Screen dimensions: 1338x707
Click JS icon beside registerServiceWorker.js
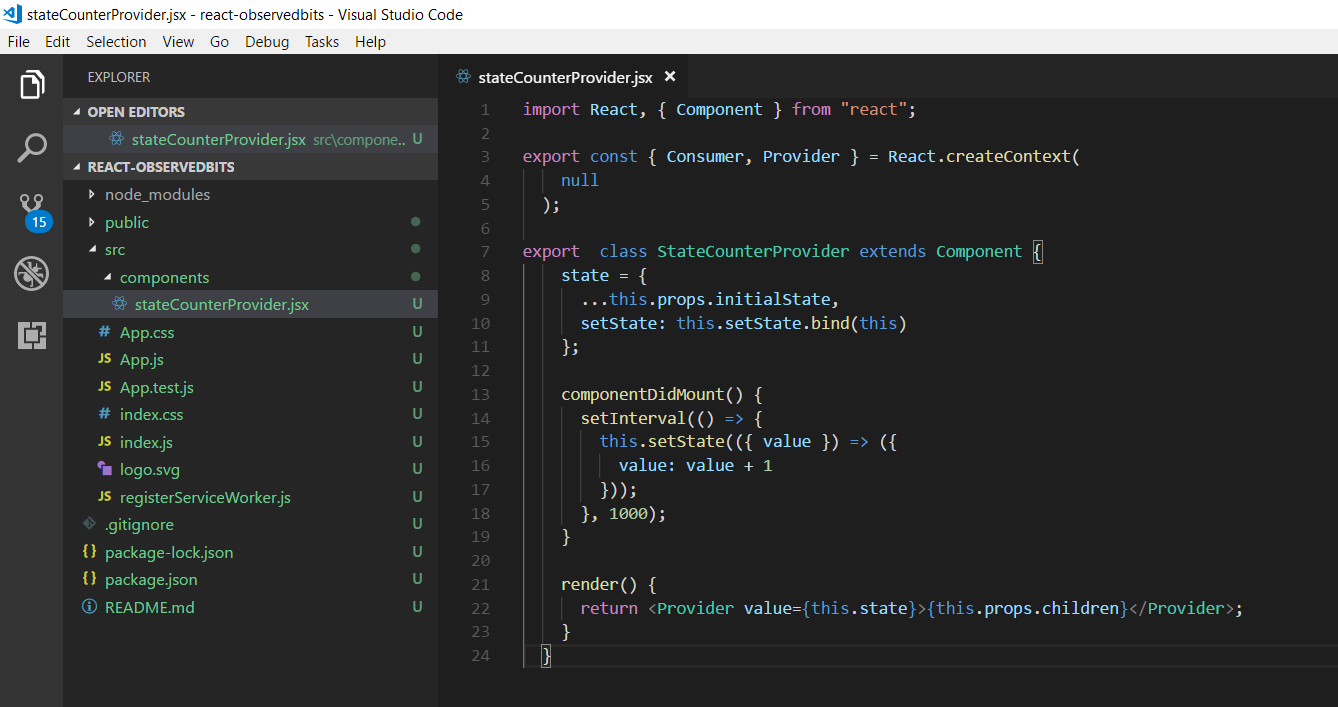coord(104,497)
